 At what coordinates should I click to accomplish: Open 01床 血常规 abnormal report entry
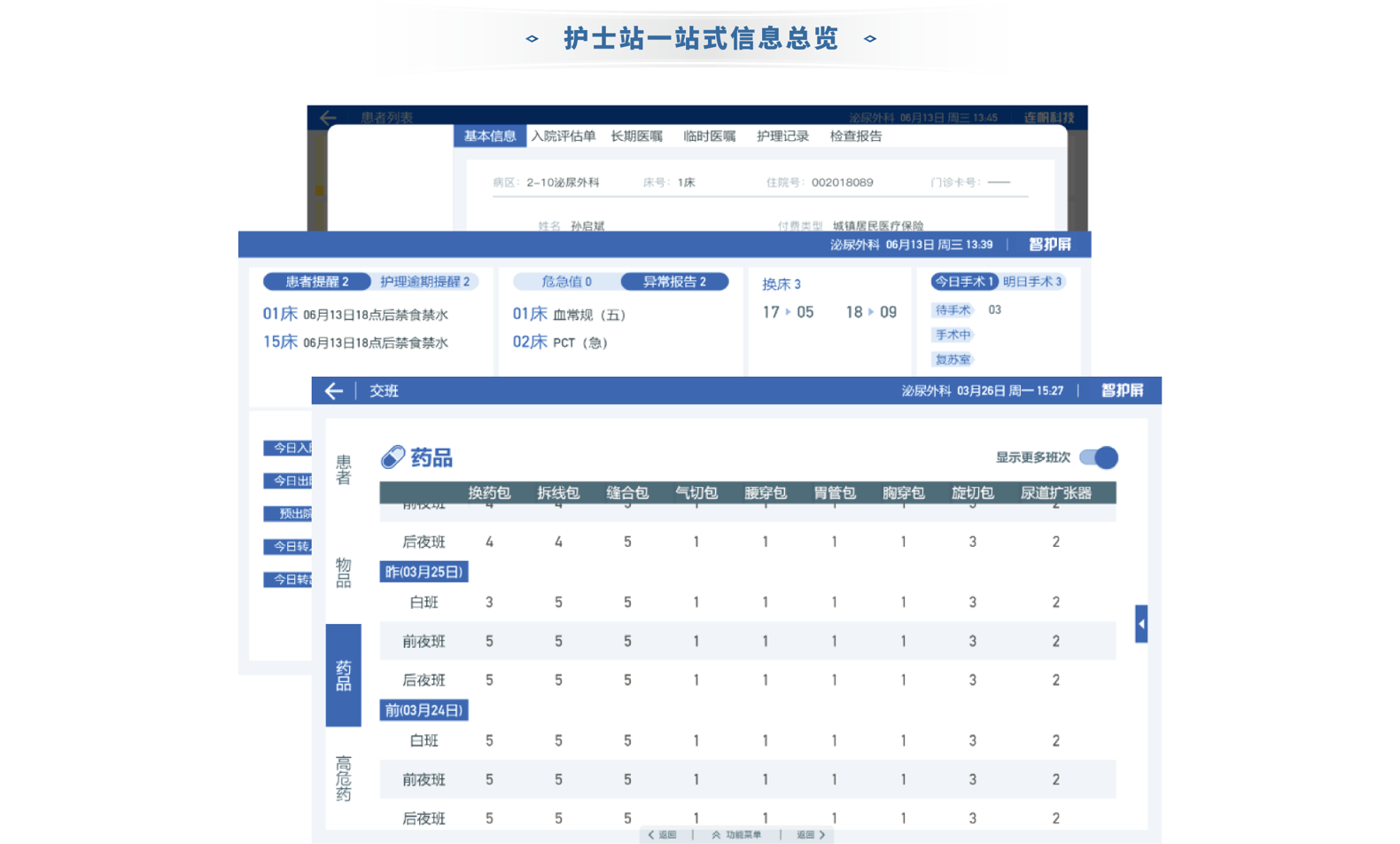tap(569, 315)
